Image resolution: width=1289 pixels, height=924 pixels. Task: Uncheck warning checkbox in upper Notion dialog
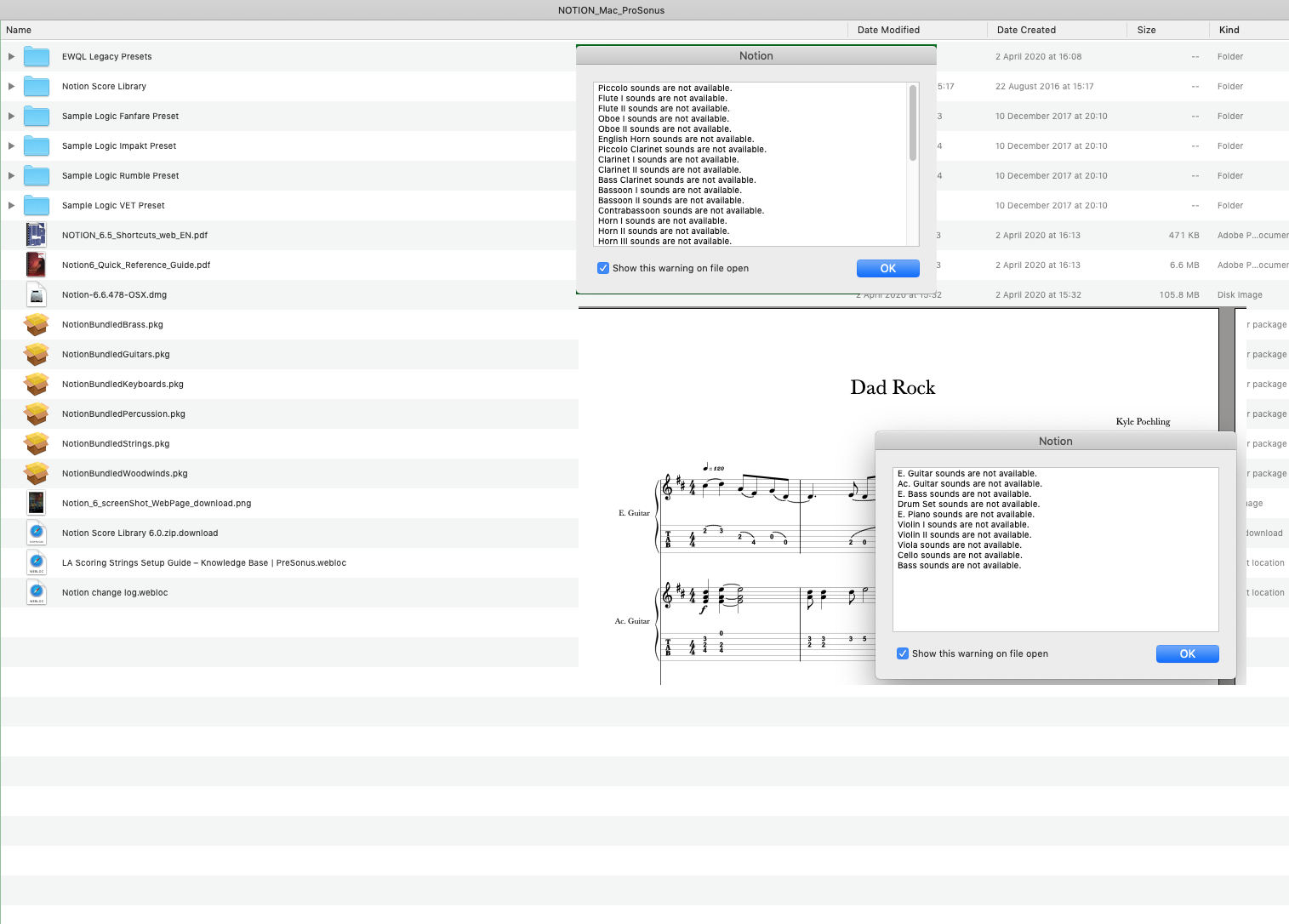pos(603,268)
